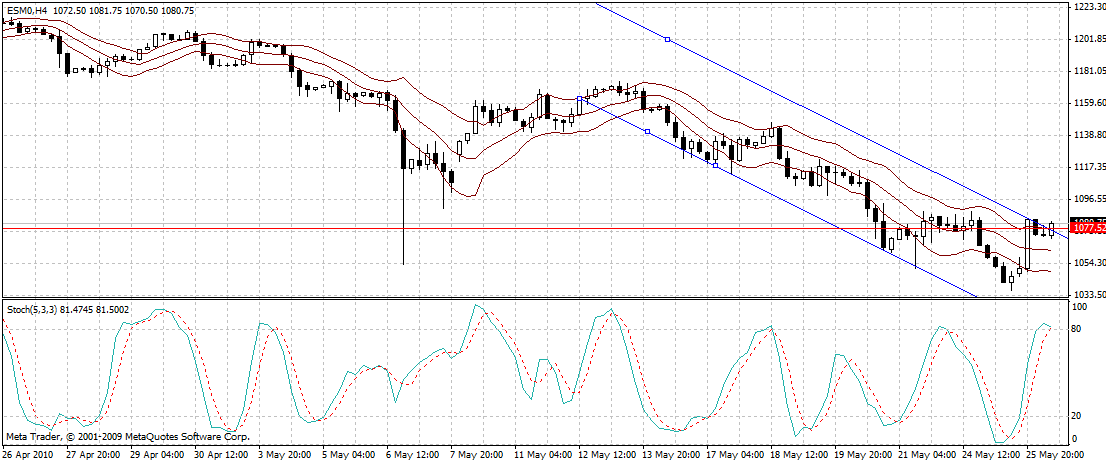Click the stochastic 20 level label
The height and width of the screenshot is (462, 1106).
point(1079,415)
